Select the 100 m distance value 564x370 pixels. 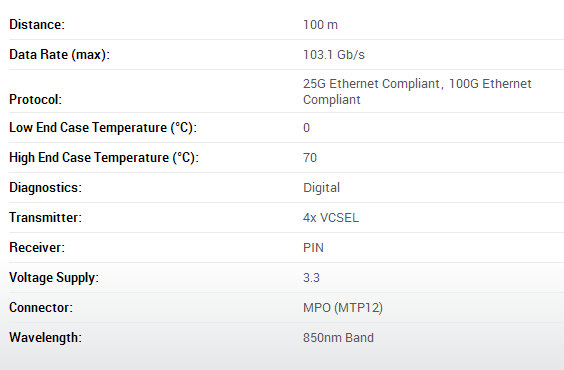(x=320, y=25)
